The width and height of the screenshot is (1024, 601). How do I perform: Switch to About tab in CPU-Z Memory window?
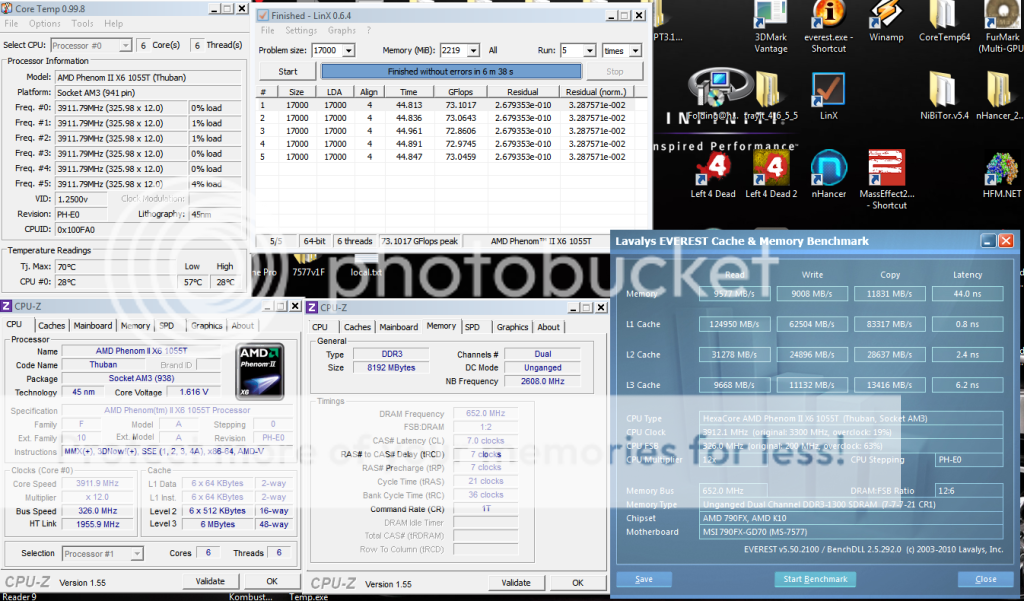(x=549, y=327)
